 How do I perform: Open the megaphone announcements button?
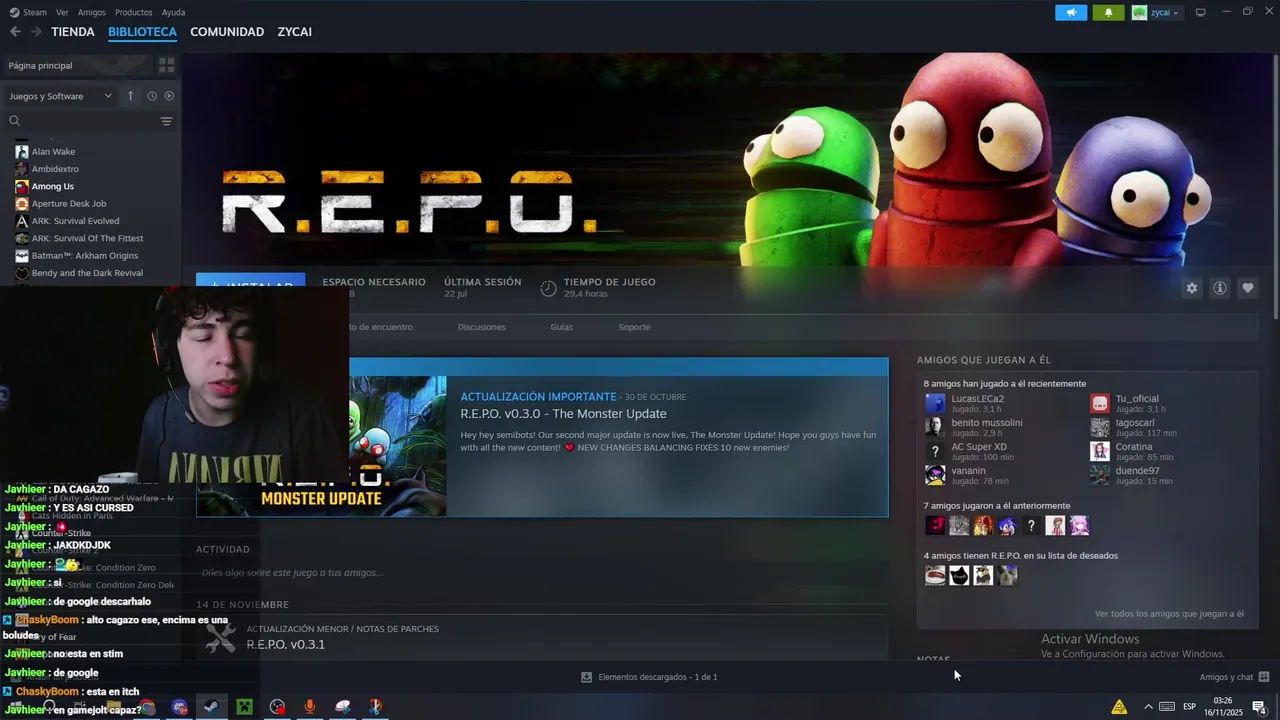click(x=1071, y=13)
